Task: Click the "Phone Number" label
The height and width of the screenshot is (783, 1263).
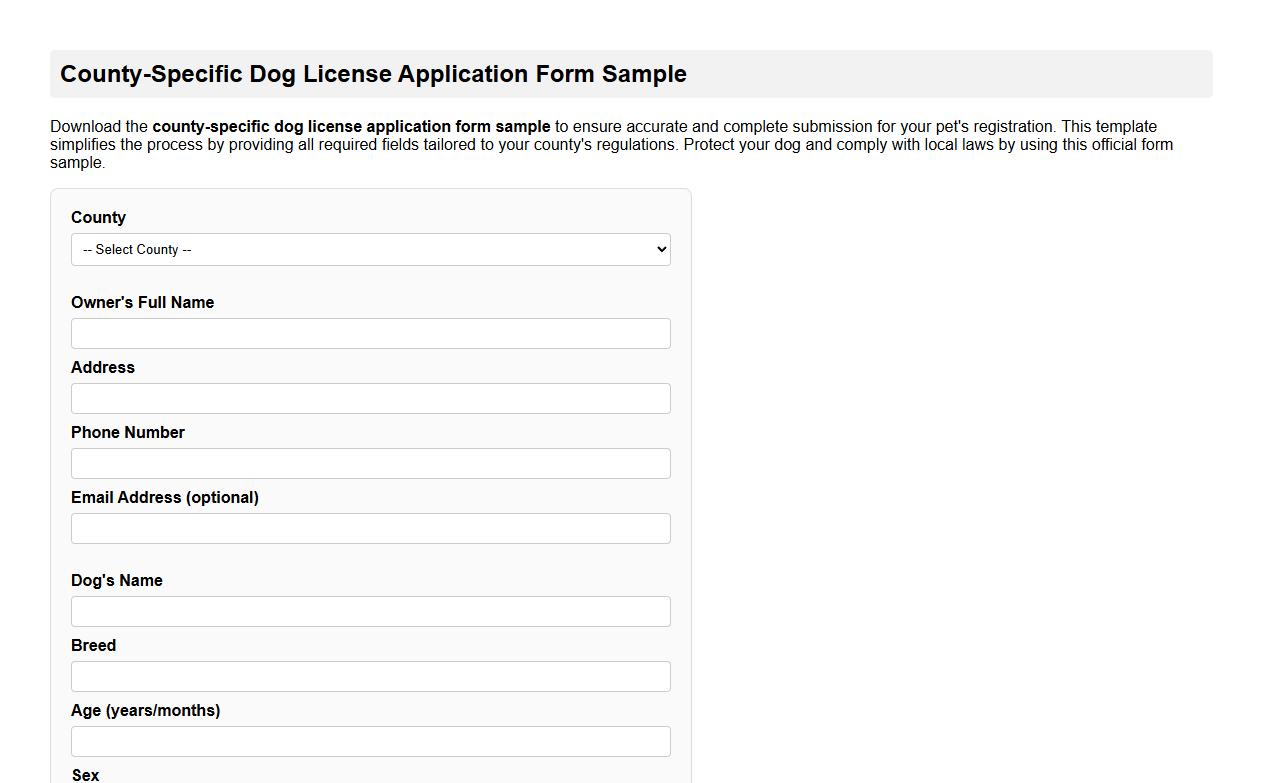Action: pyautogui.click(x=127, y=432)
